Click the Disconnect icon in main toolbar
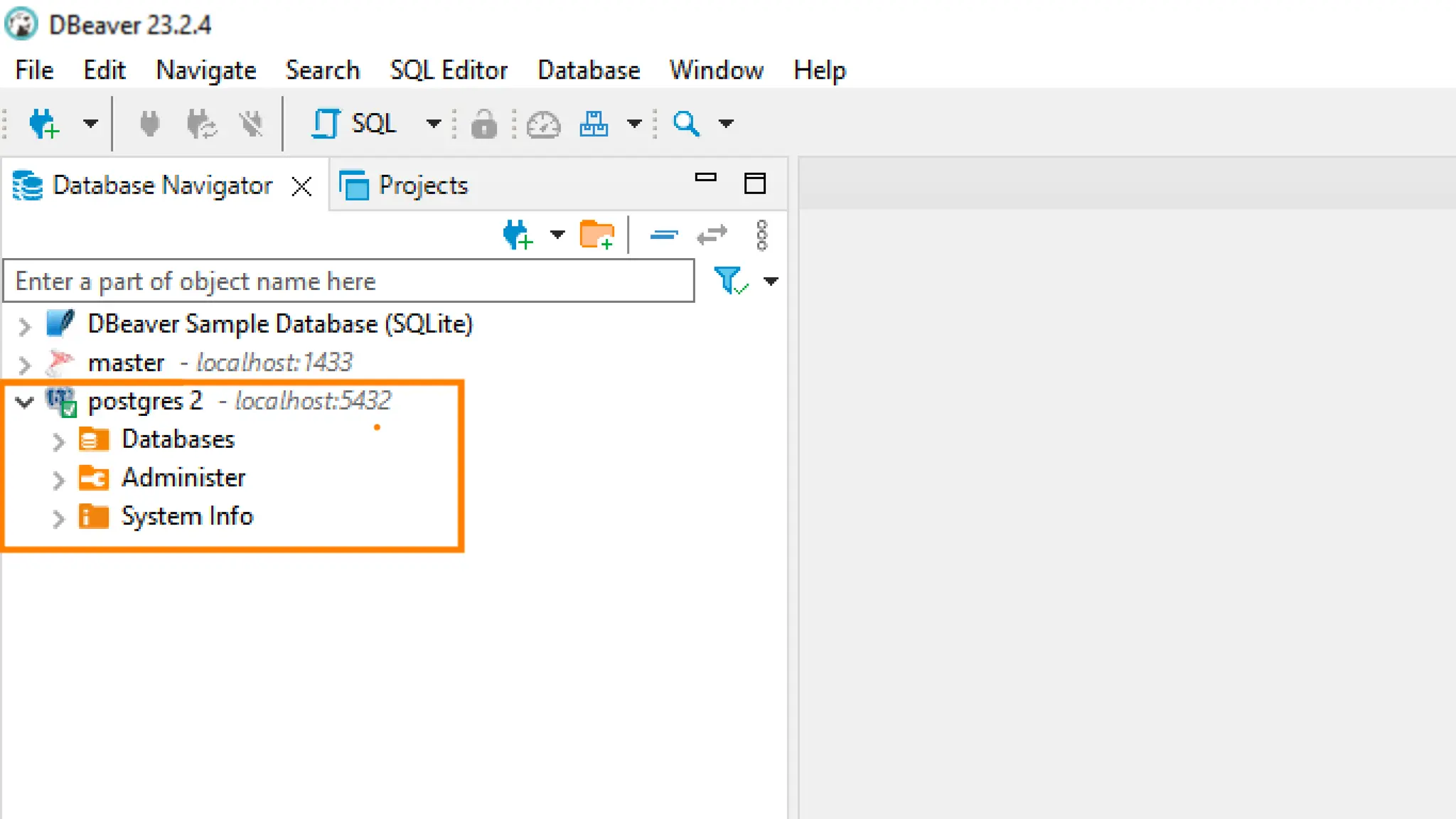This screenshot has width=1456, height=819. [x=251, y=124]
